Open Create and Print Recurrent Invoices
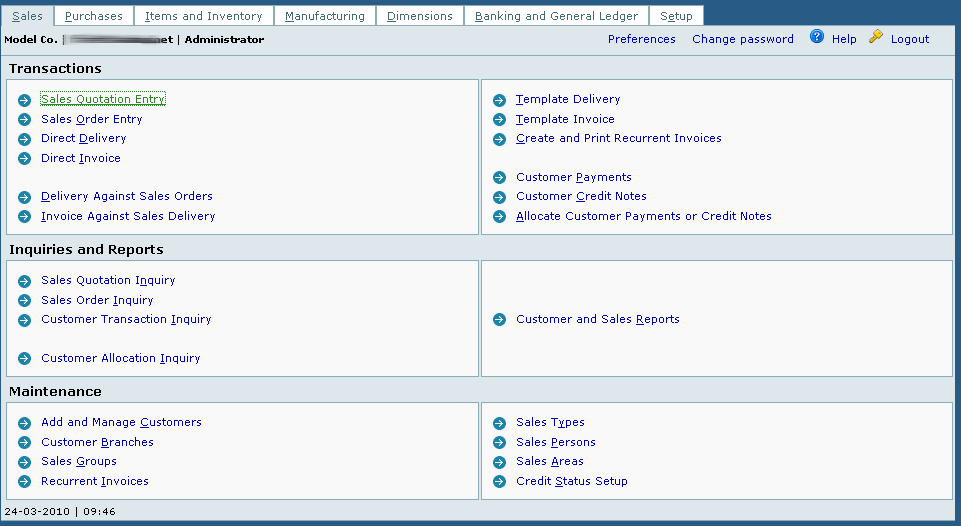The width and height of the screenshot is (961, 526). (x=619, y=139)
